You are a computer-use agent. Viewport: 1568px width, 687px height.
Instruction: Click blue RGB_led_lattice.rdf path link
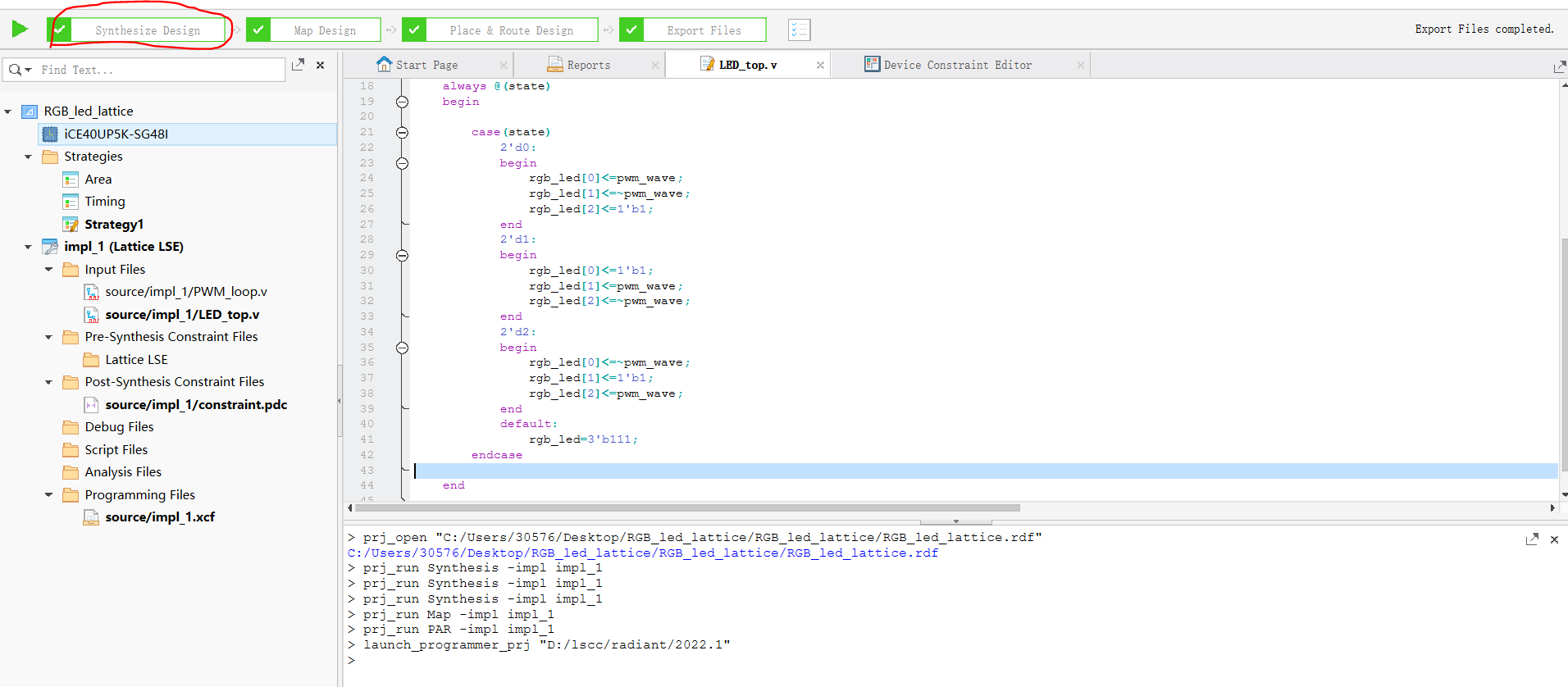[643, 553]
